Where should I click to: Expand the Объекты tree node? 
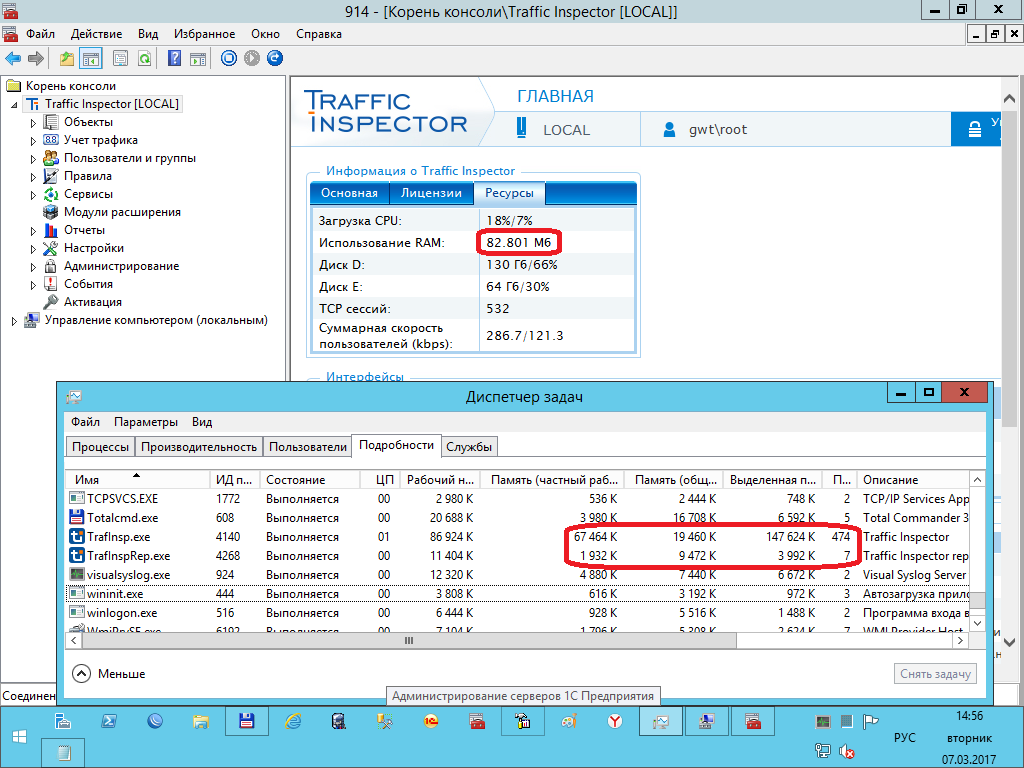[33, 123]
